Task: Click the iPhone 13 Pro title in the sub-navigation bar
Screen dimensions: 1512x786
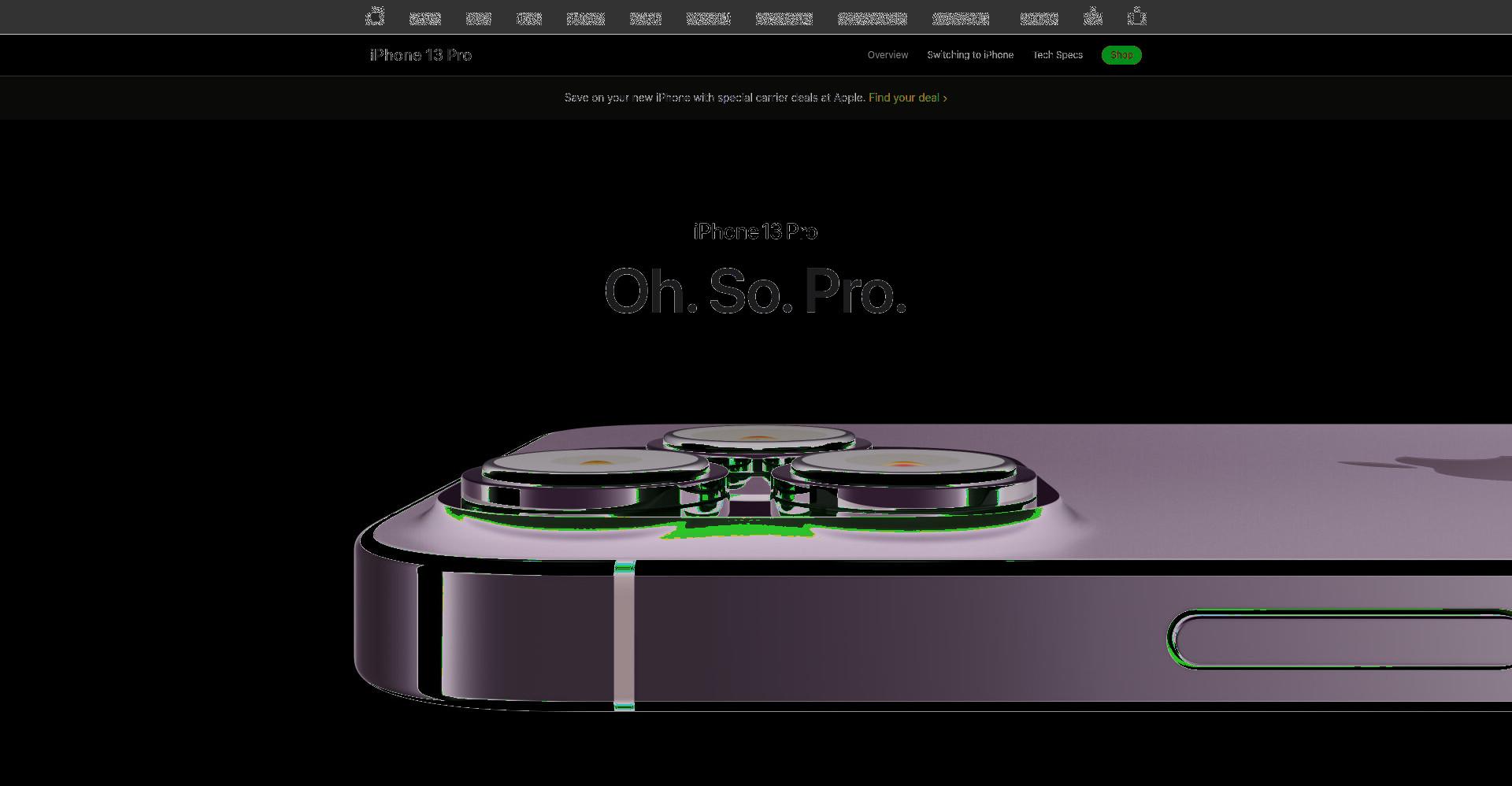Action: [x=421, y=55]
